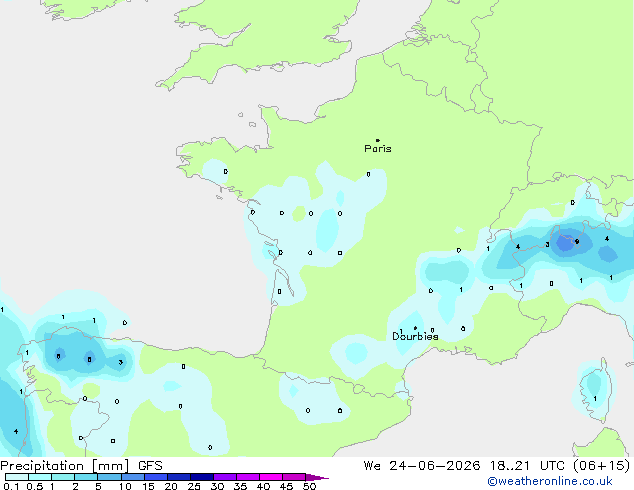Pick legend swatch between 2 and 5
This screenshot has width=634, height=490.
click(86, 477)
